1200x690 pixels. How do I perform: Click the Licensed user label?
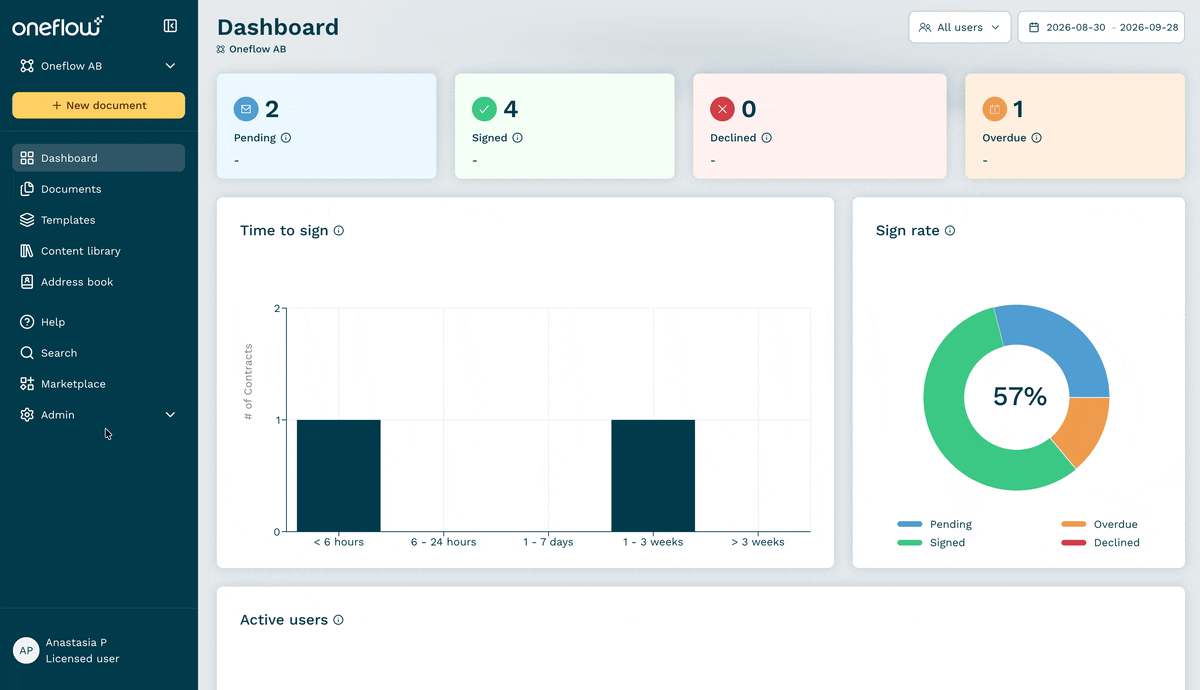(x=82, y=659)
